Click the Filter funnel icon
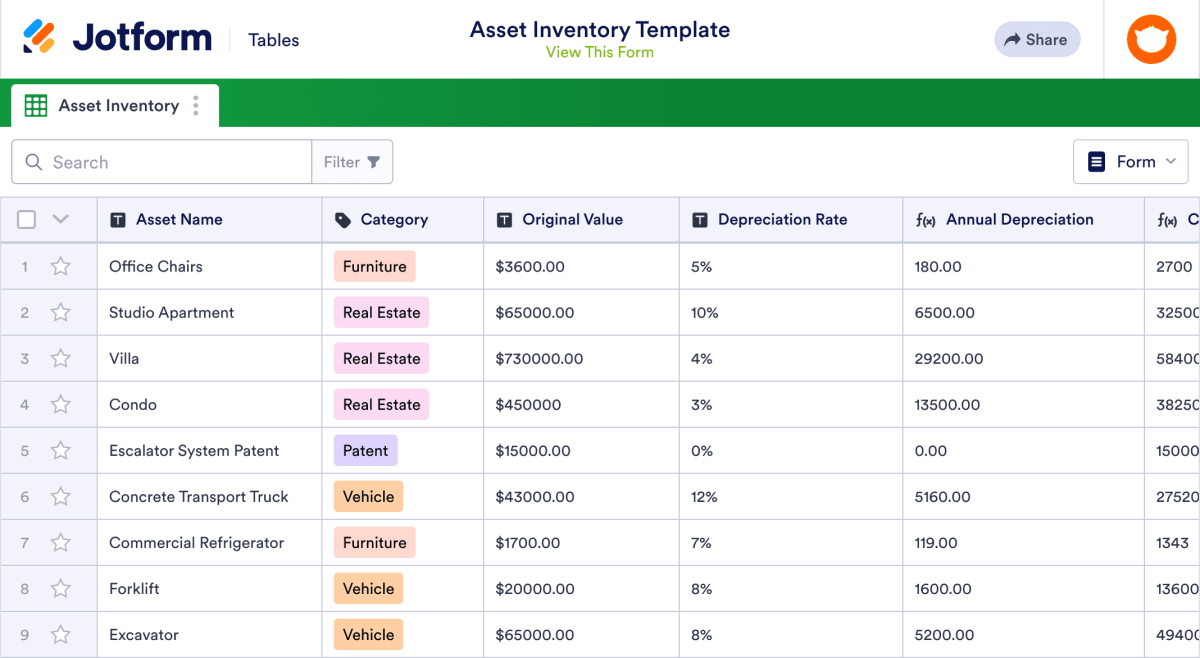The width and height of the screenshot is (1200, 658). point(374,161)
